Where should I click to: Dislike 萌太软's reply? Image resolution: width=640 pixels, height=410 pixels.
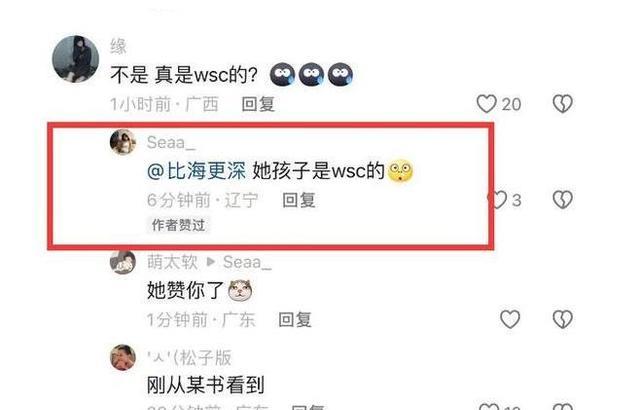562,319
